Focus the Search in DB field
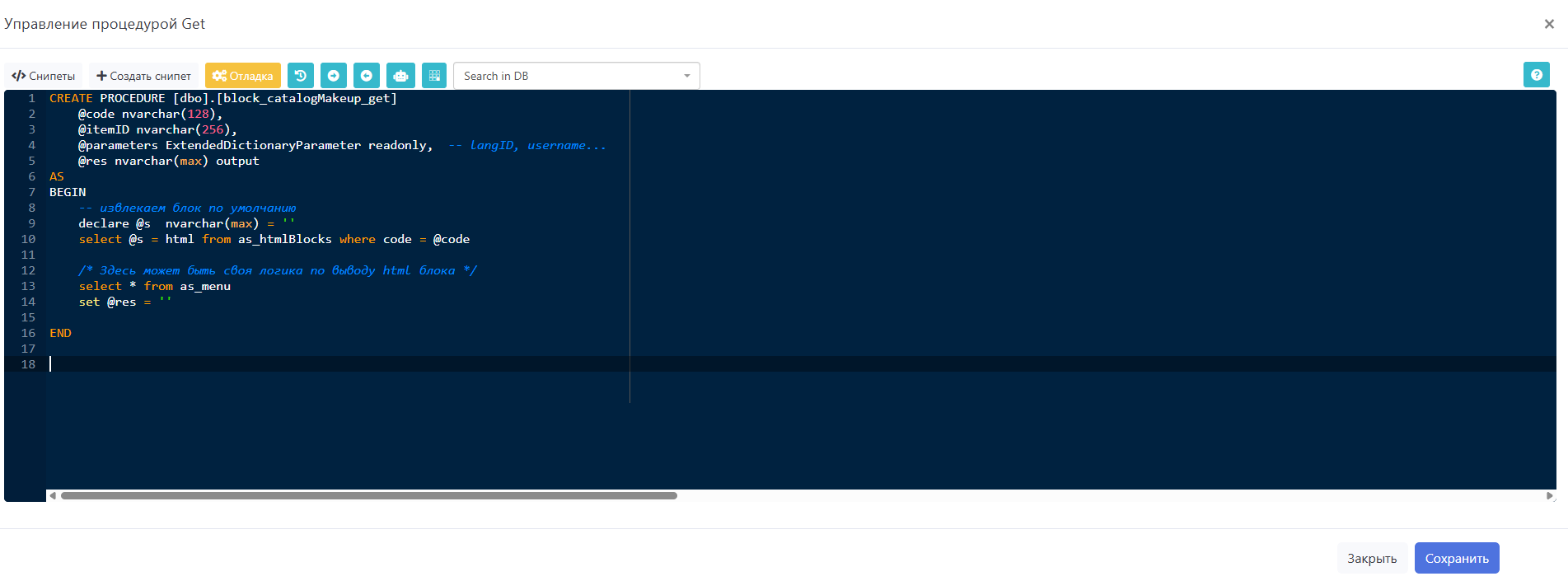Screen dimensions: 1568x581 tap(569, 76)
